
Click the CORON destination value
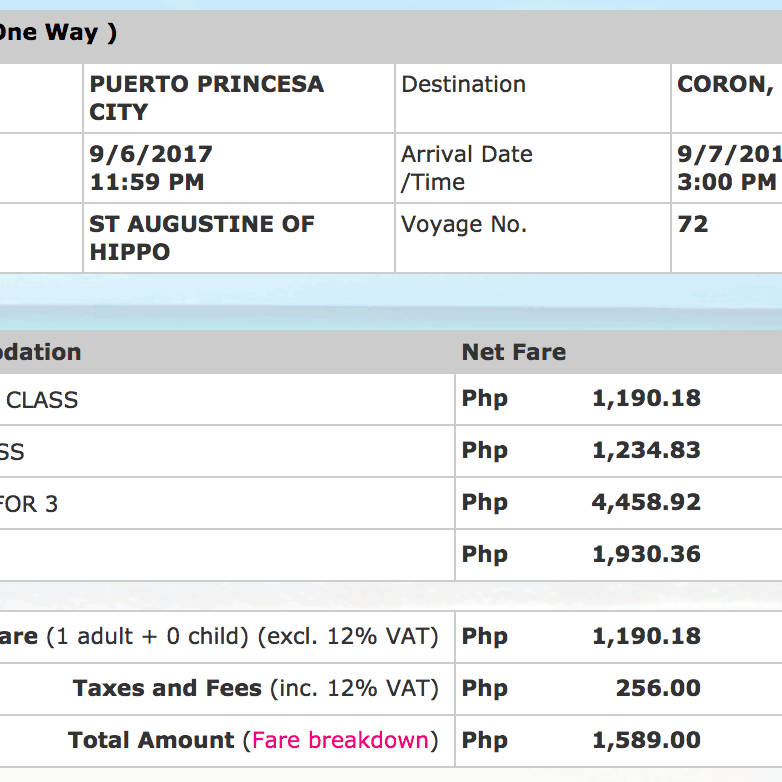click(x=725, y=85)
